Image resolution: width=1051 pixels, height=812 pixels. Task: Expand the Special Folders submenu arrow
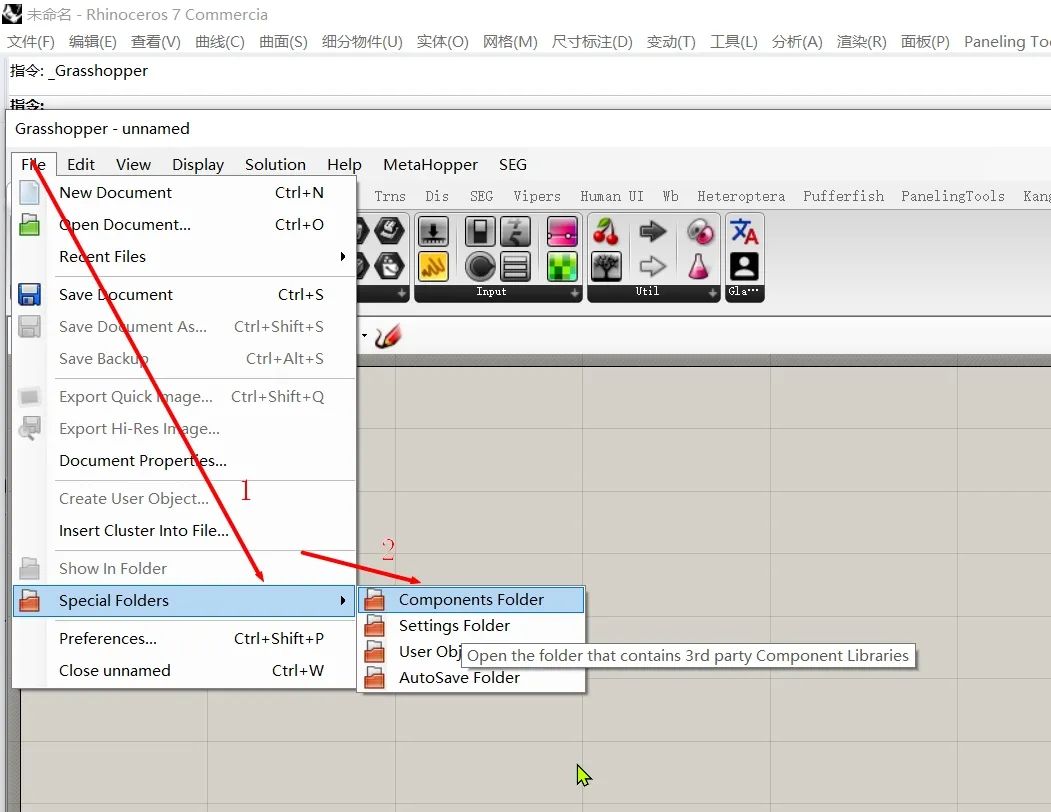pos(343,600)
